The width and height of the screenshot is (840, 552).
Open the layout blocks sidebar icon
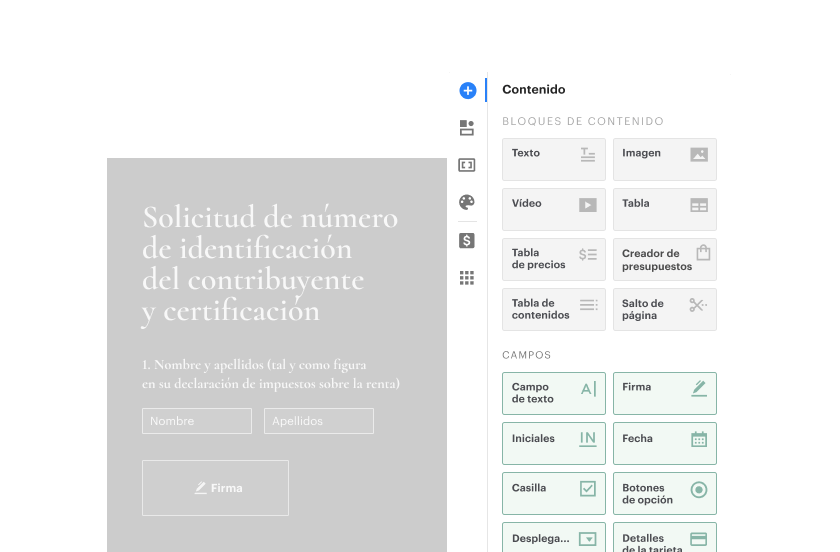click(x=467, y=128)
